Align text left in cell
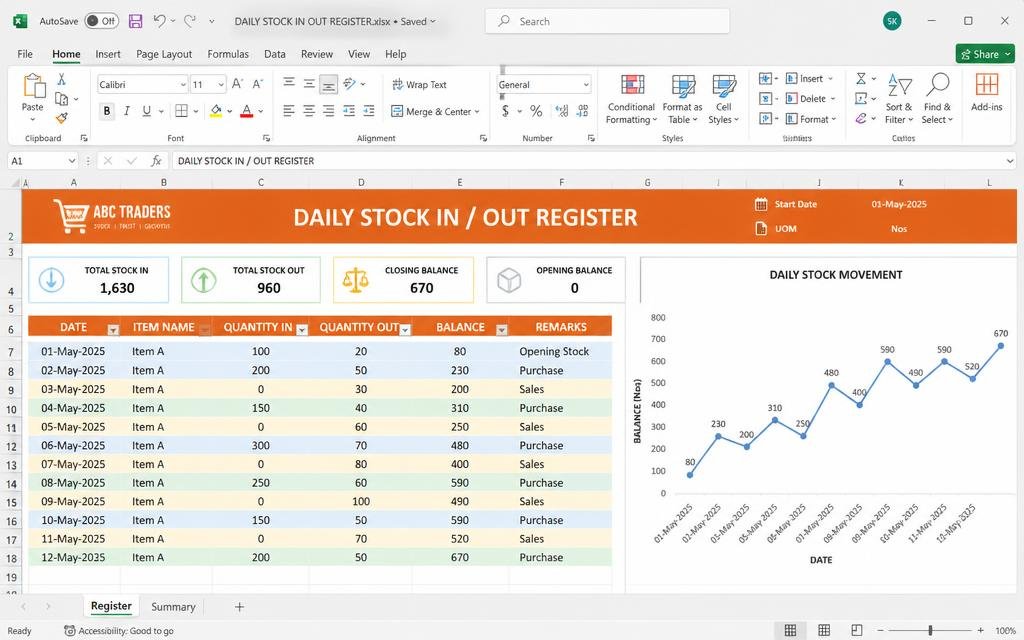 click(289, 111)
